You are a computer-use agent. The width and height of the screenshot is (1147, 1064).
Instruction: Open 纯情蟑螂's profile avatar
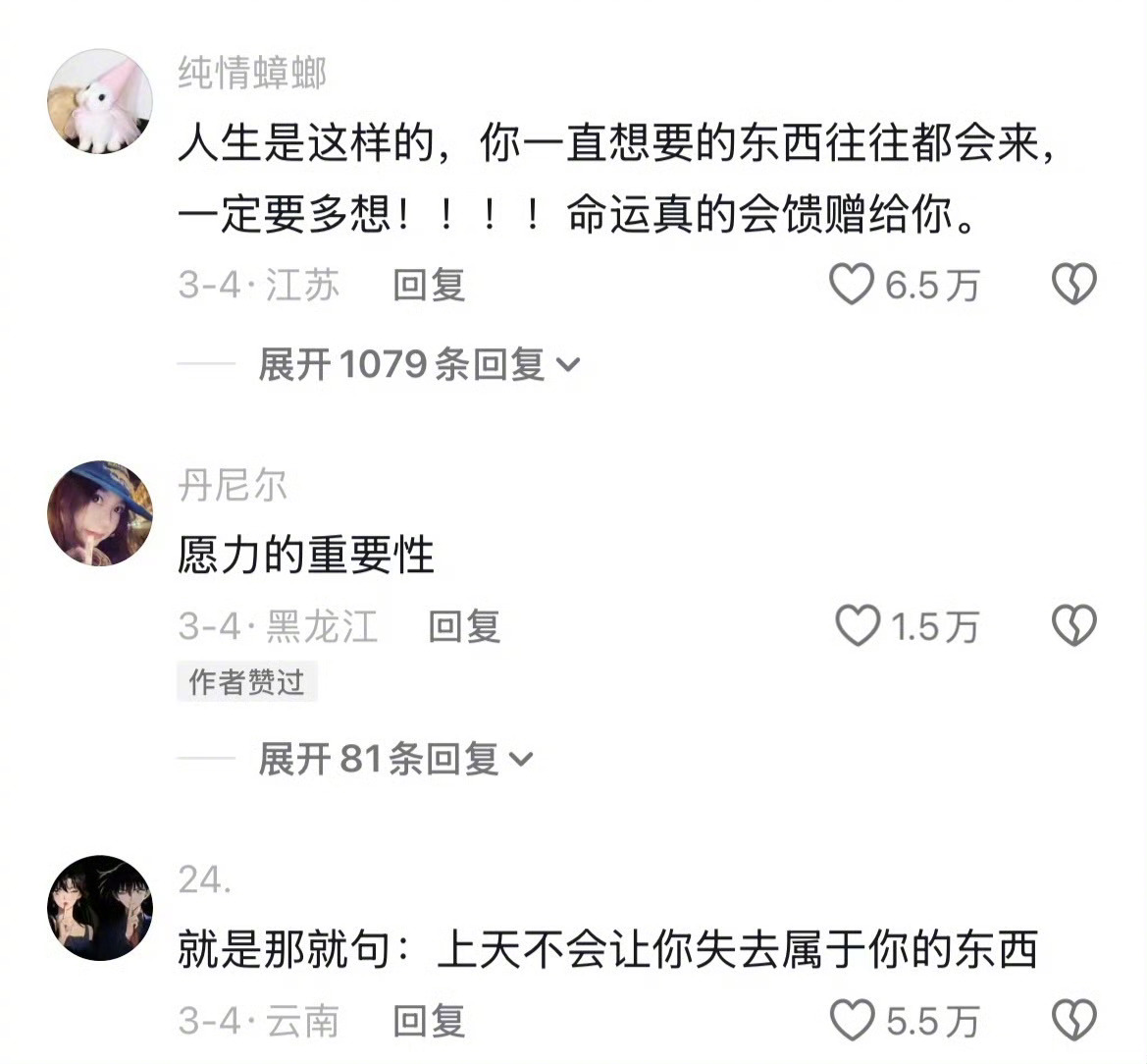pos(100,101)
